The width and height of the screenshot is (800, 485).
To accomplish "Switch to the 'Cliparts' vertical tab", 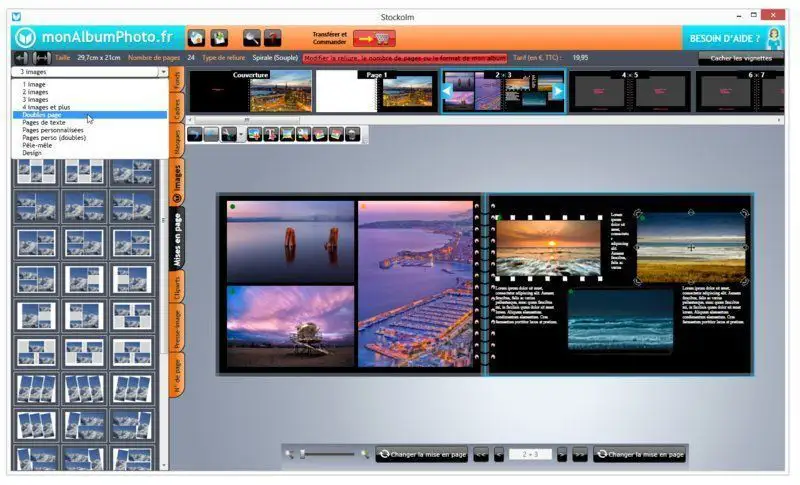I will [177, 287].
